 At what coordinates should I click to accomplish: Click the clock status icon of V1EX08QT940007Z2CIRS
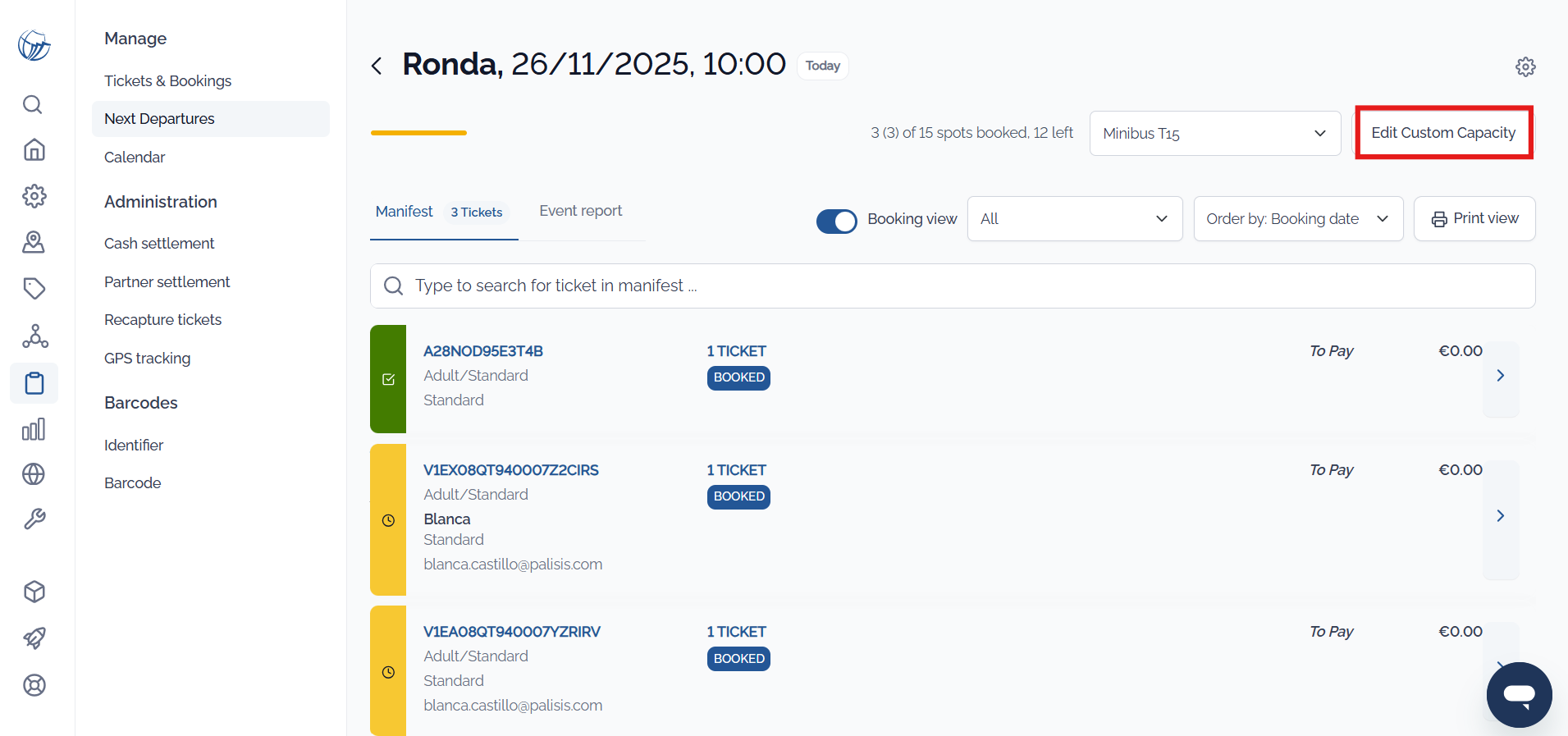pyautogui.click(x=388, y=520)
